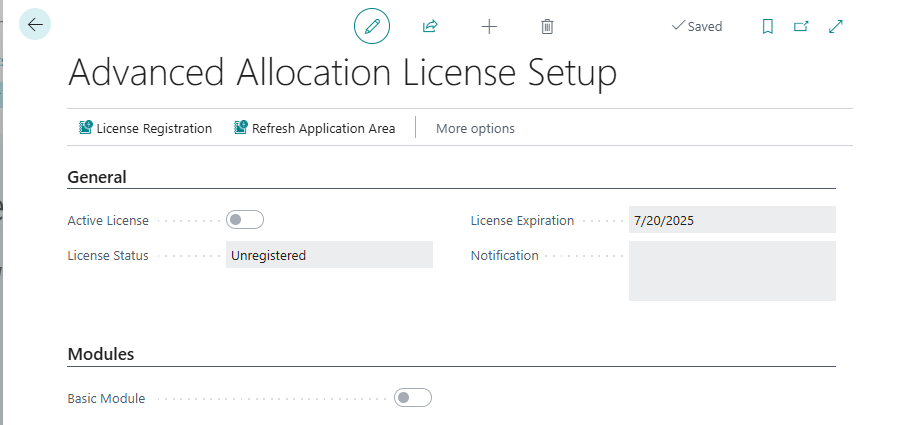Create new record with plus icon
The width and height of the screenshot is (917, 425).
pos(489,26)
